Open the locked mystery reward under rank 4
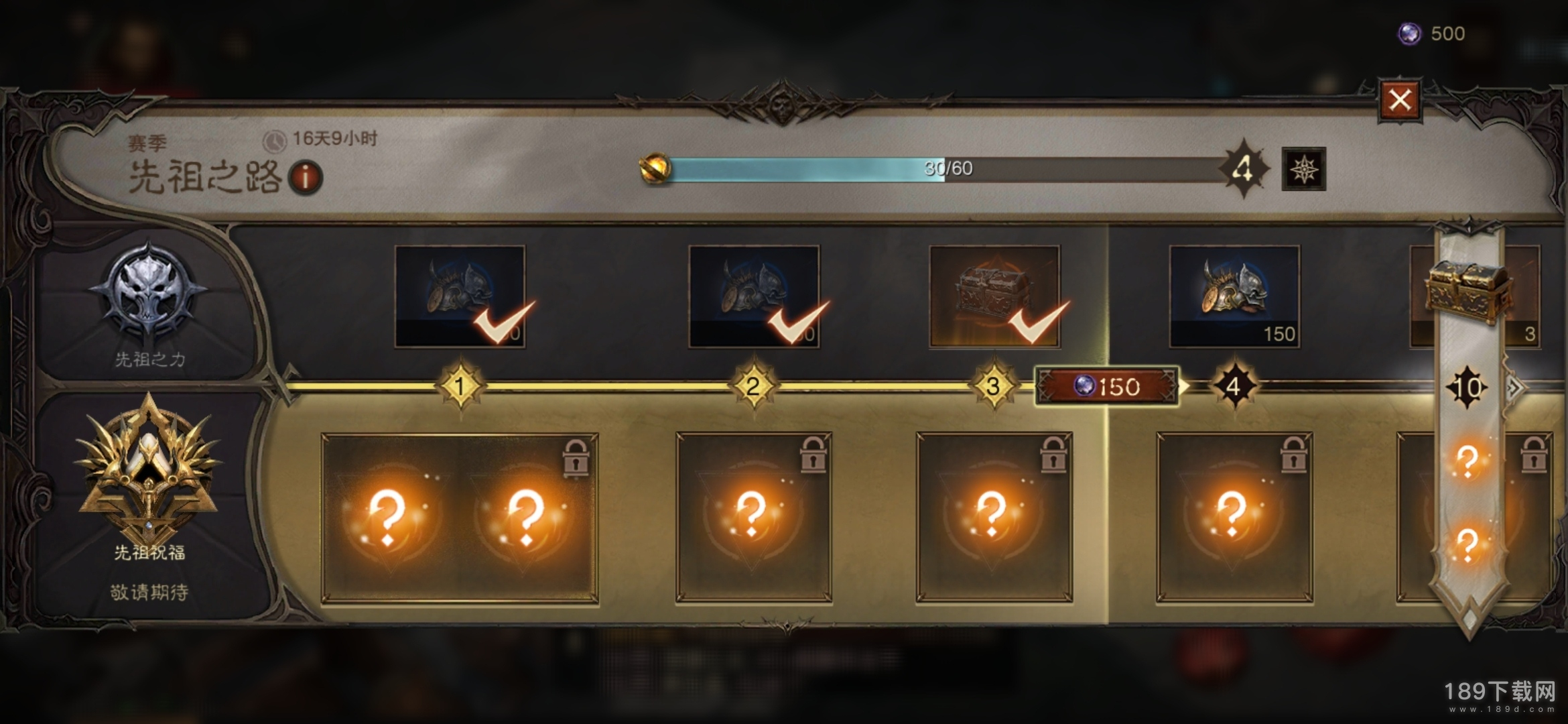Viewport: 1568px width, 724px height. point(1234,518)
